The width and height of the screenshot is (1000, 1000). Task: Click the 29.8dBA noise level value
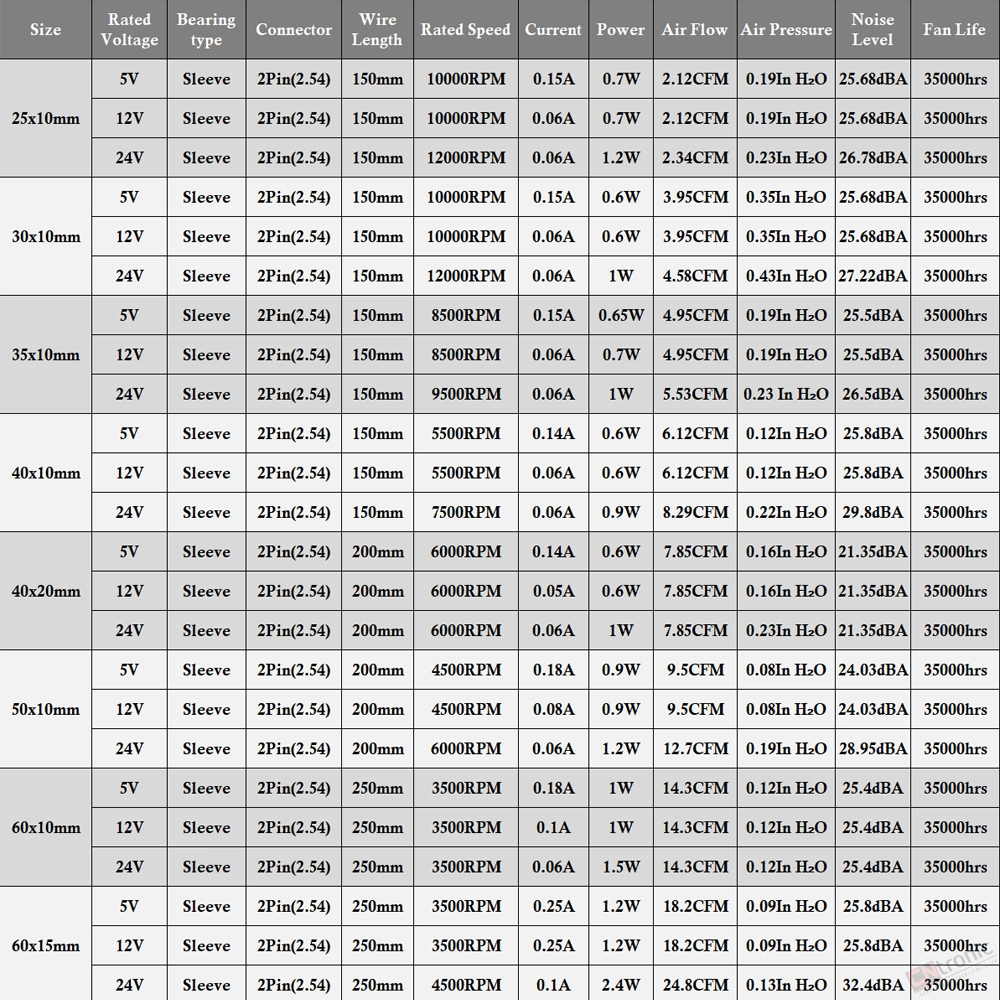(x=872, y=512)
